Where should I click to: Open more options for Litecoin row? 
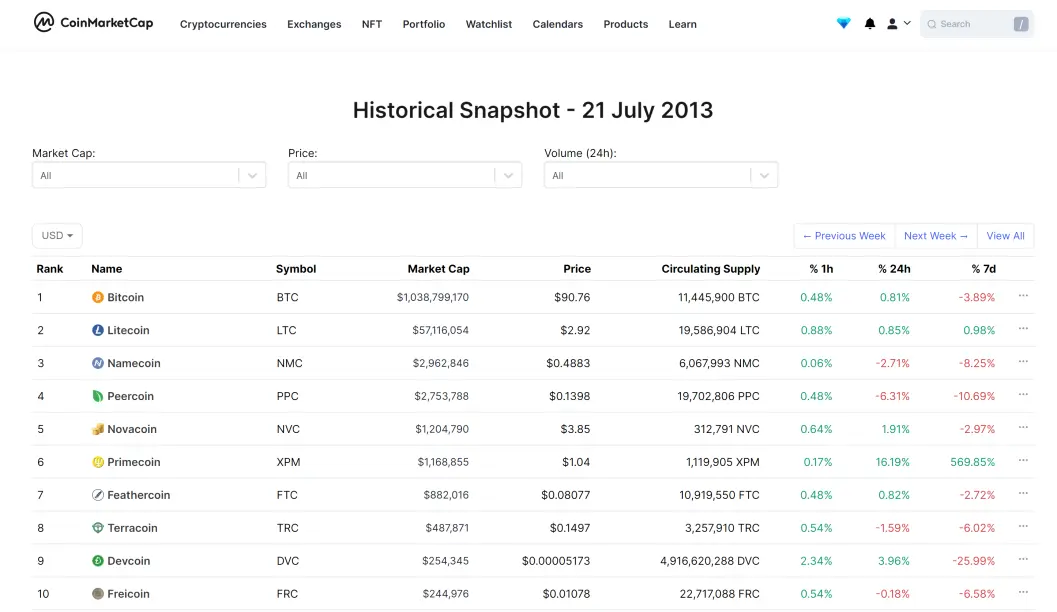click(1023, 329)
